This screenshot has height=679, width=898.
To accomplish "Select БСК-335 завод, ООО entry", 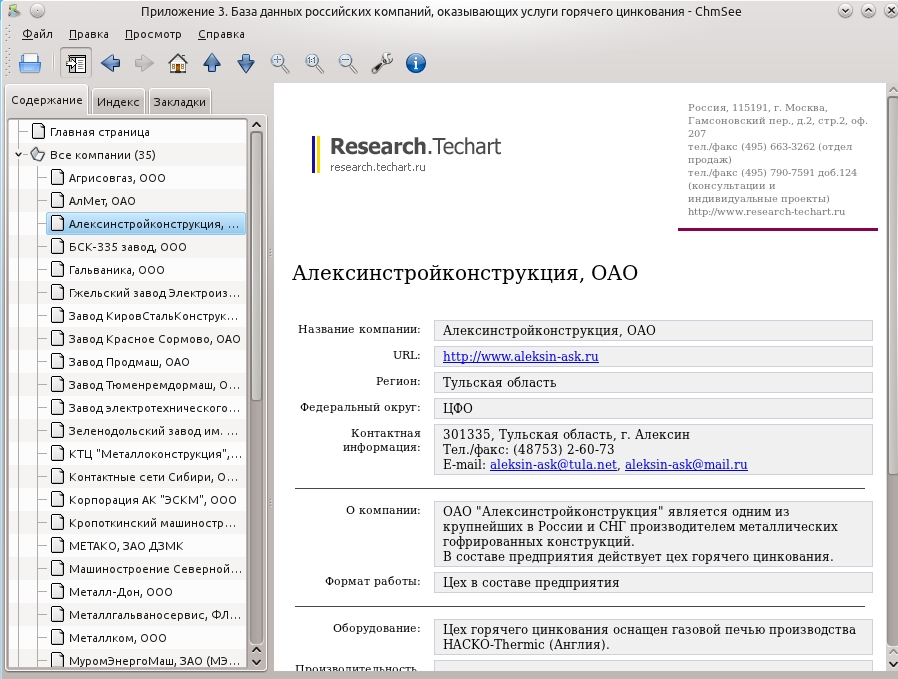I will pos(127,247).
